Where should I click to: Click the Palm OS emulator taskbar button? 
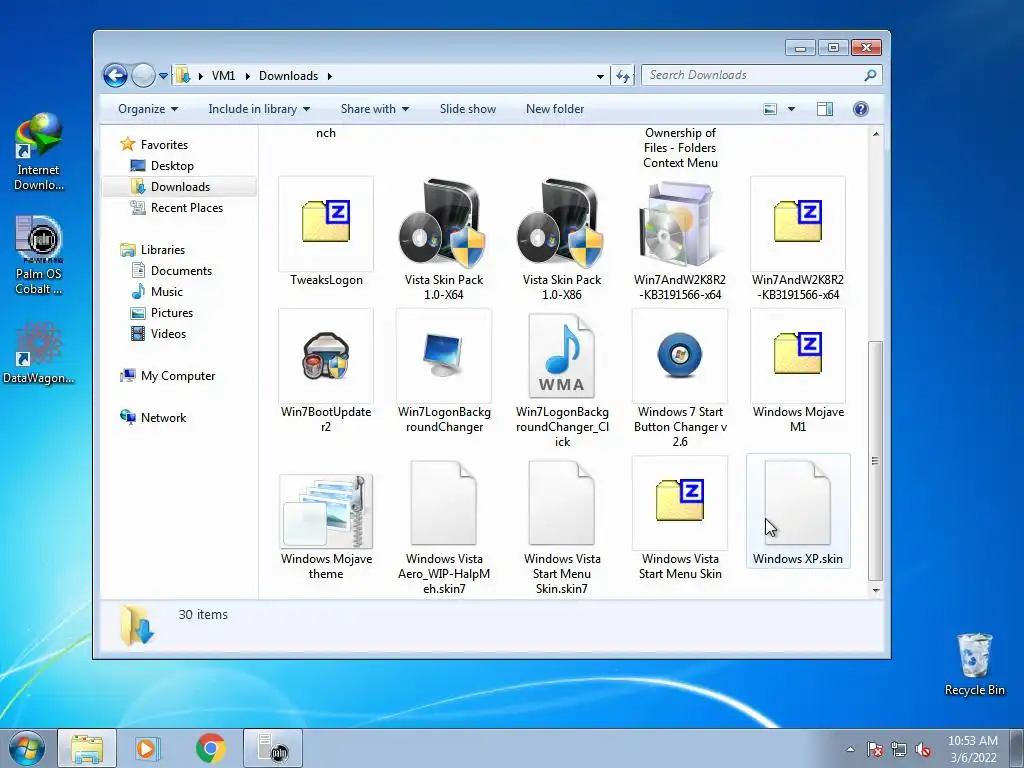pos(273,748)
